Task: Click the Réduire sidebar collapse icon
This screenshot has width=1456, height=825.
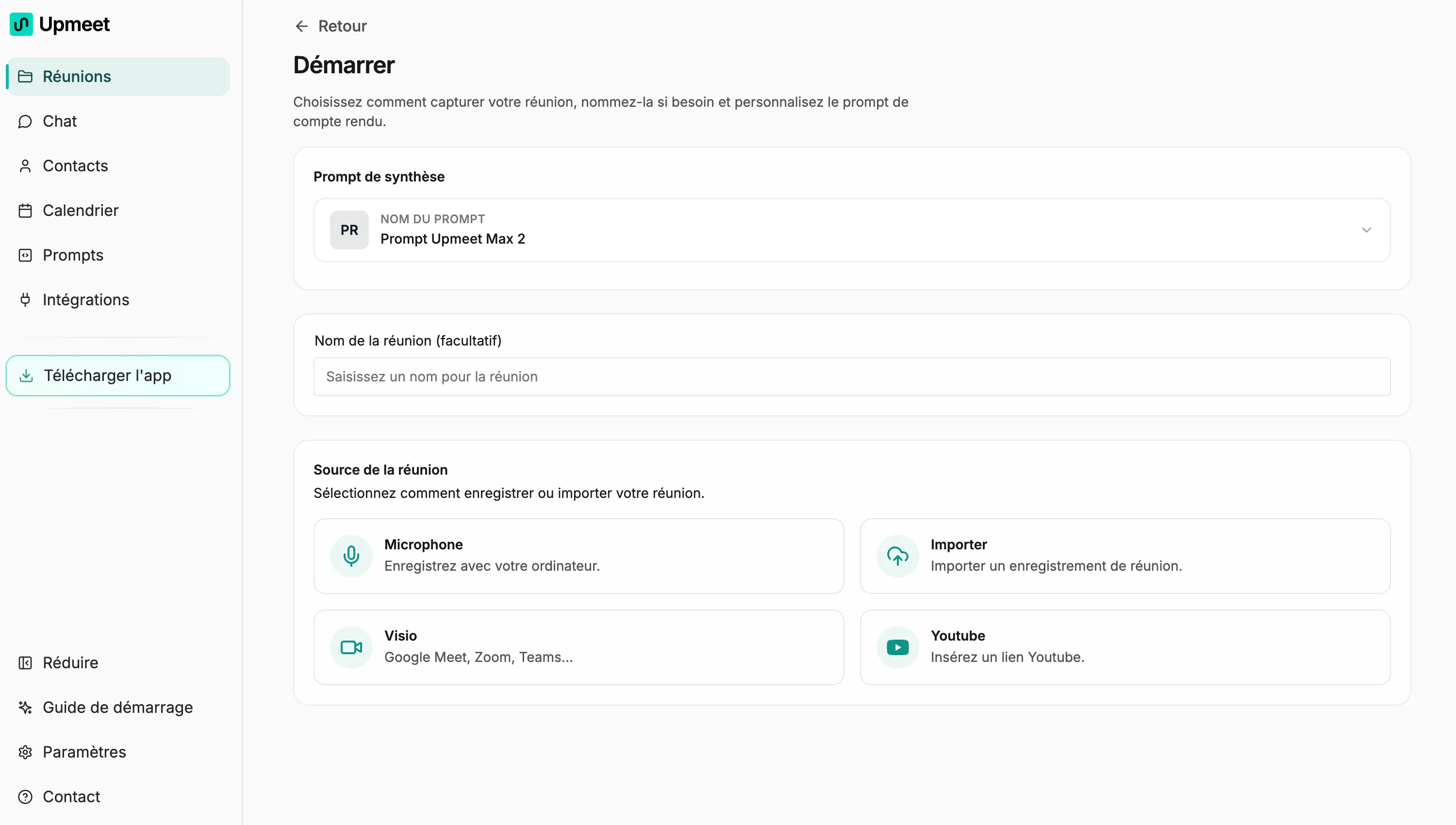Action: 25,663
